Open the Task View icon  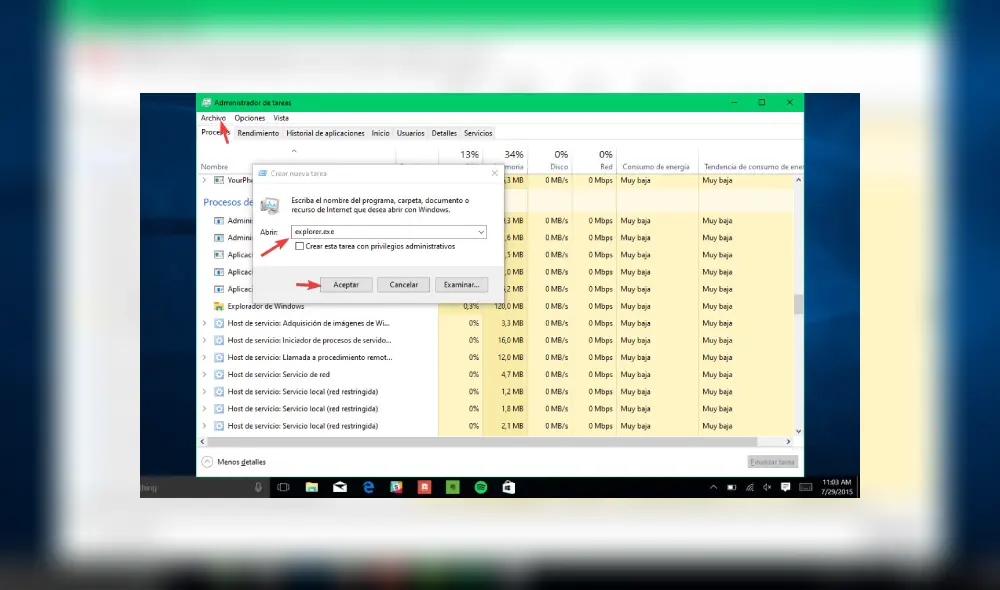[x=281, y=487]
